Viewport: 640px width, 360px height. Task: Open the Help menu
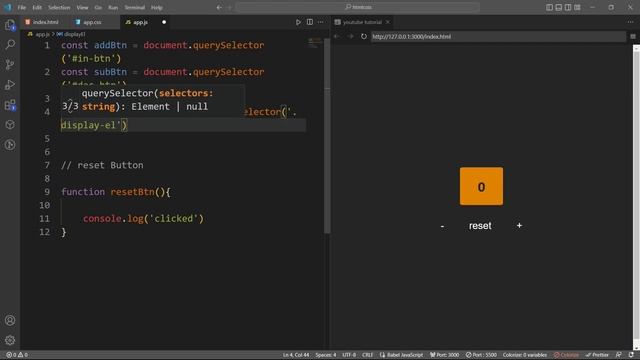click(x=157, y=7)
